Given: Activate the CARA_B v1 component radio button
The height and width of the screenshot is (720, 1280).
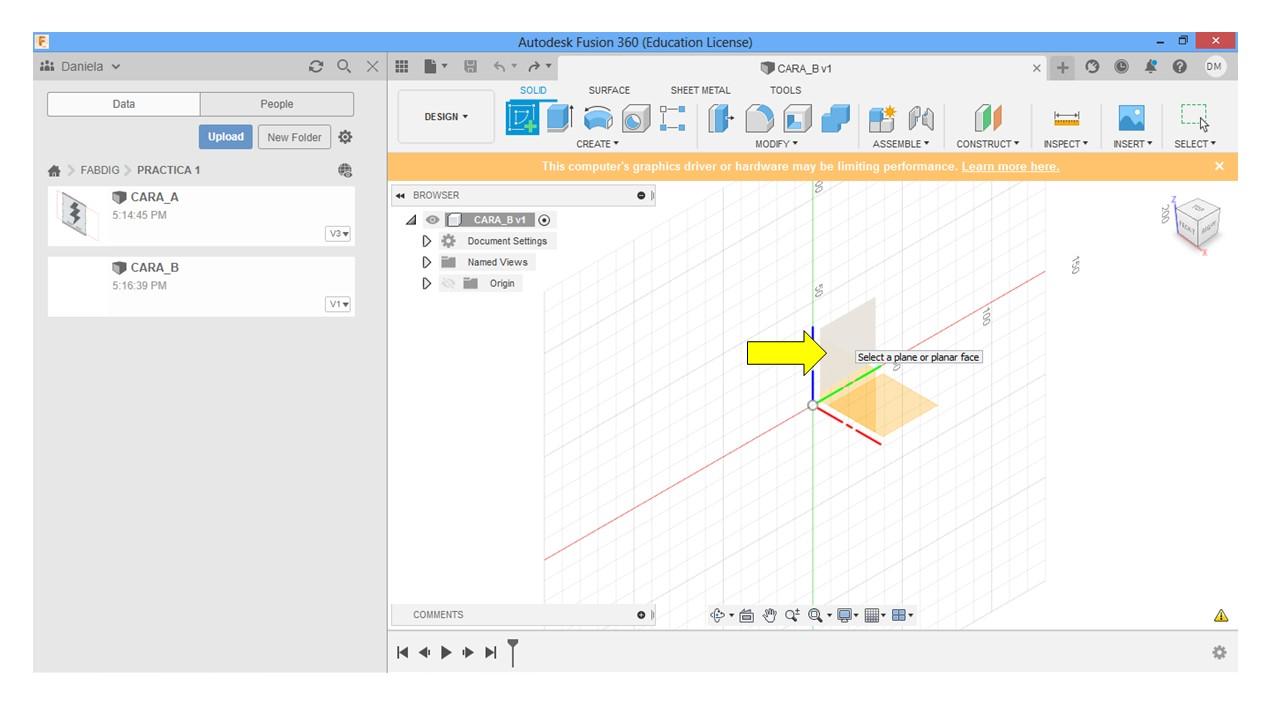Looking at the screenshot, I should [544, 220].
